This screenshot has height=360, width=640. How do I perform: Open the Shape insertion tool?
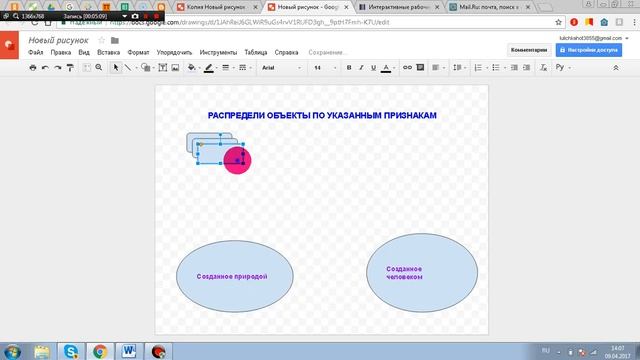pyautogui.click(x=145, y=67)
